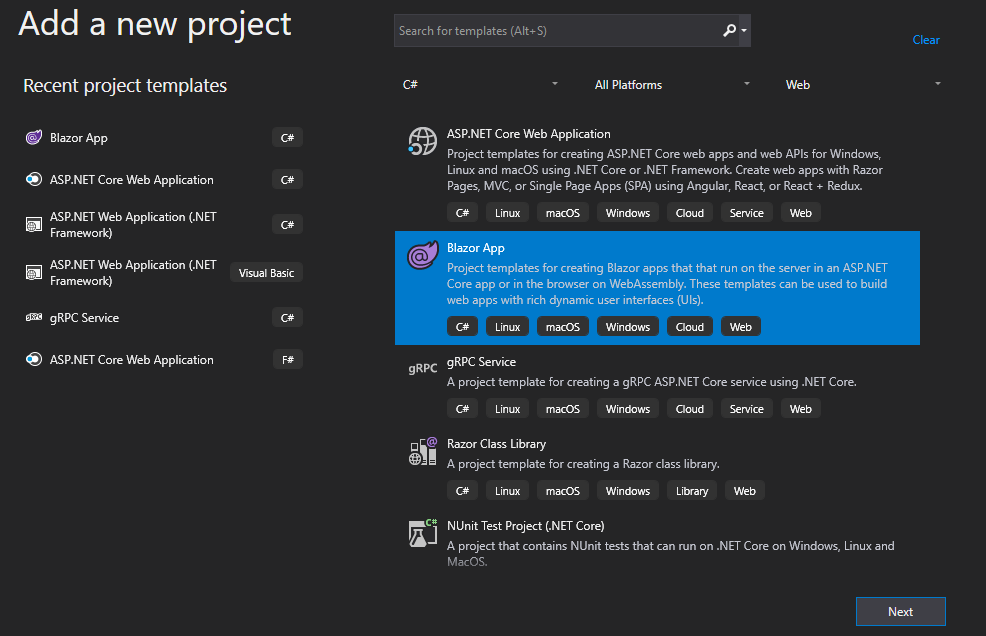
Task: Click the gRPC Service template description text
Action: (x=651, y=382)
